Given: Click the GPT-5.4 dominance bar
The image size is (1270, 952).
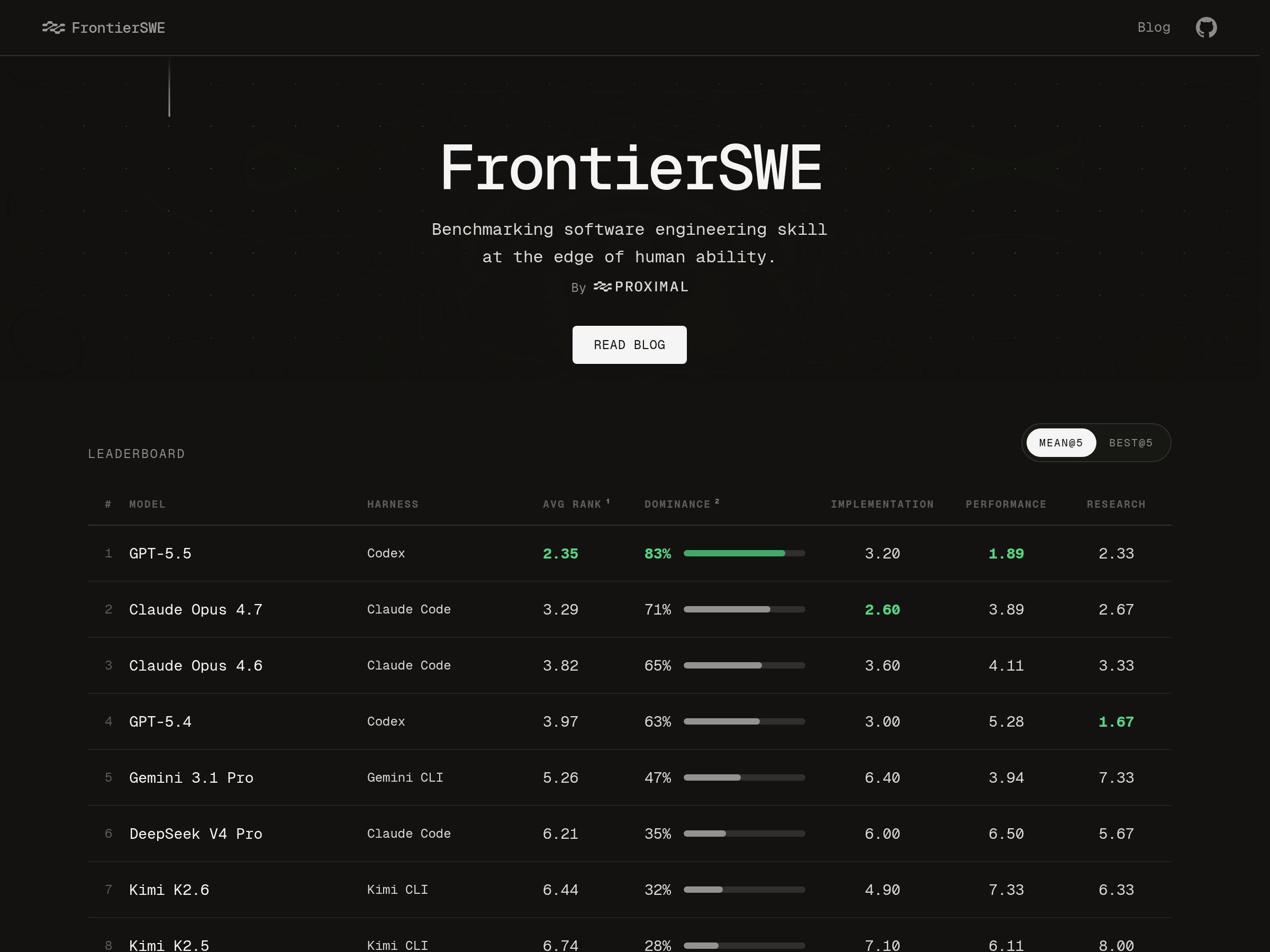Looking at the screenshot, I should click(744, 721).
